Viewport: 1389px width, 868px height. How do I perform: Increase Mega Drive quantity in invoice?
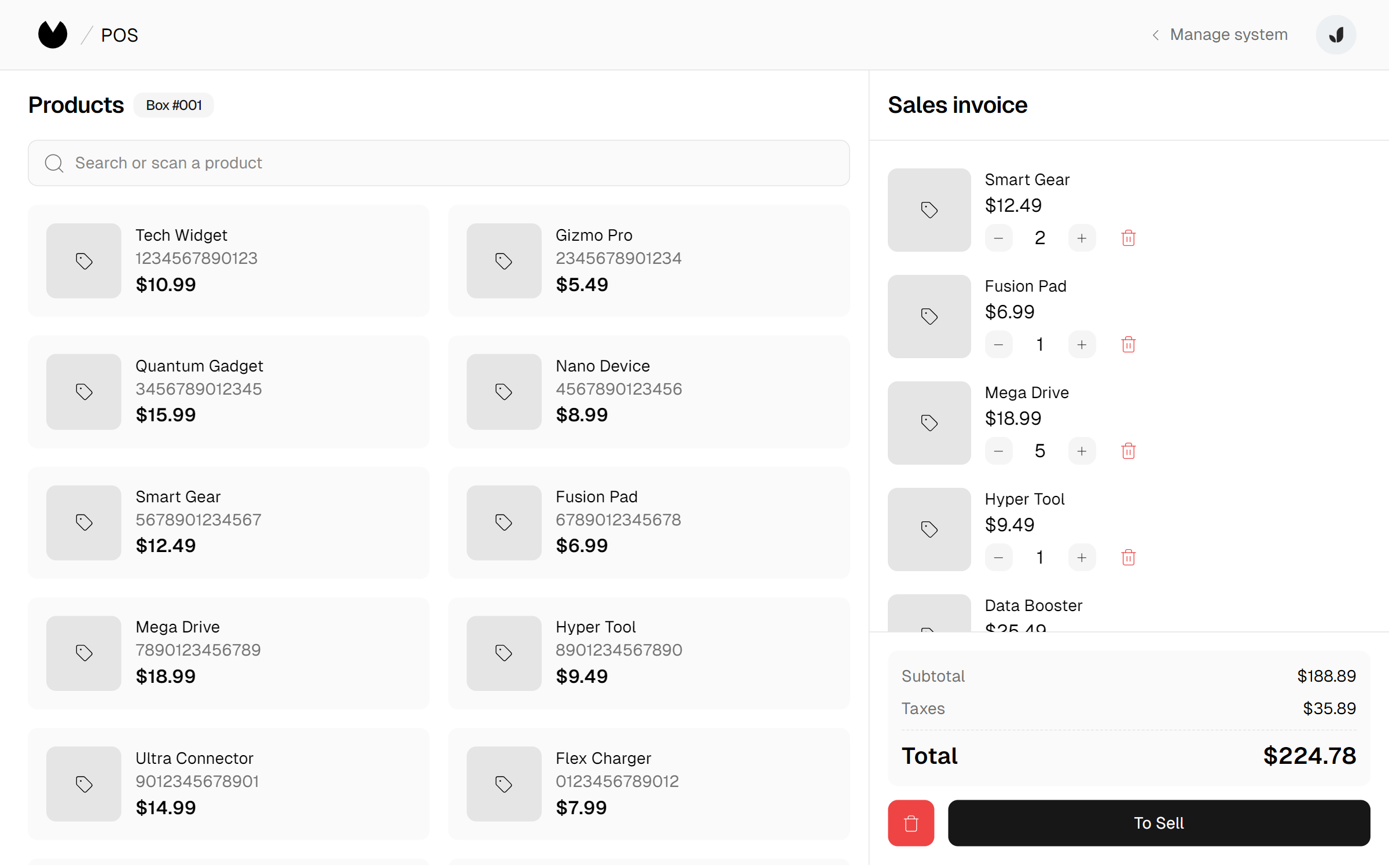pos(1082,451)
